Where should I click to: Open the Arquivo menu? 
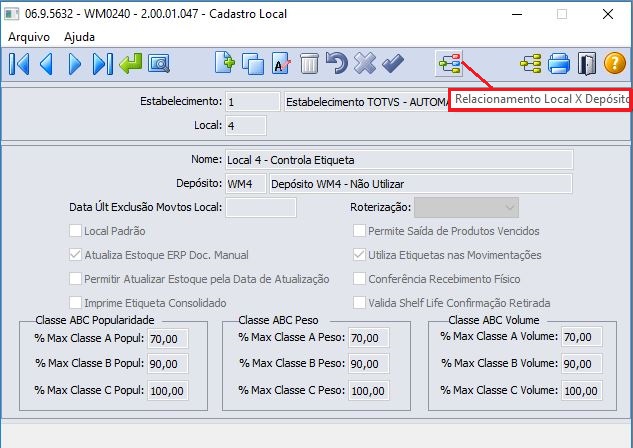coord(29,37)
